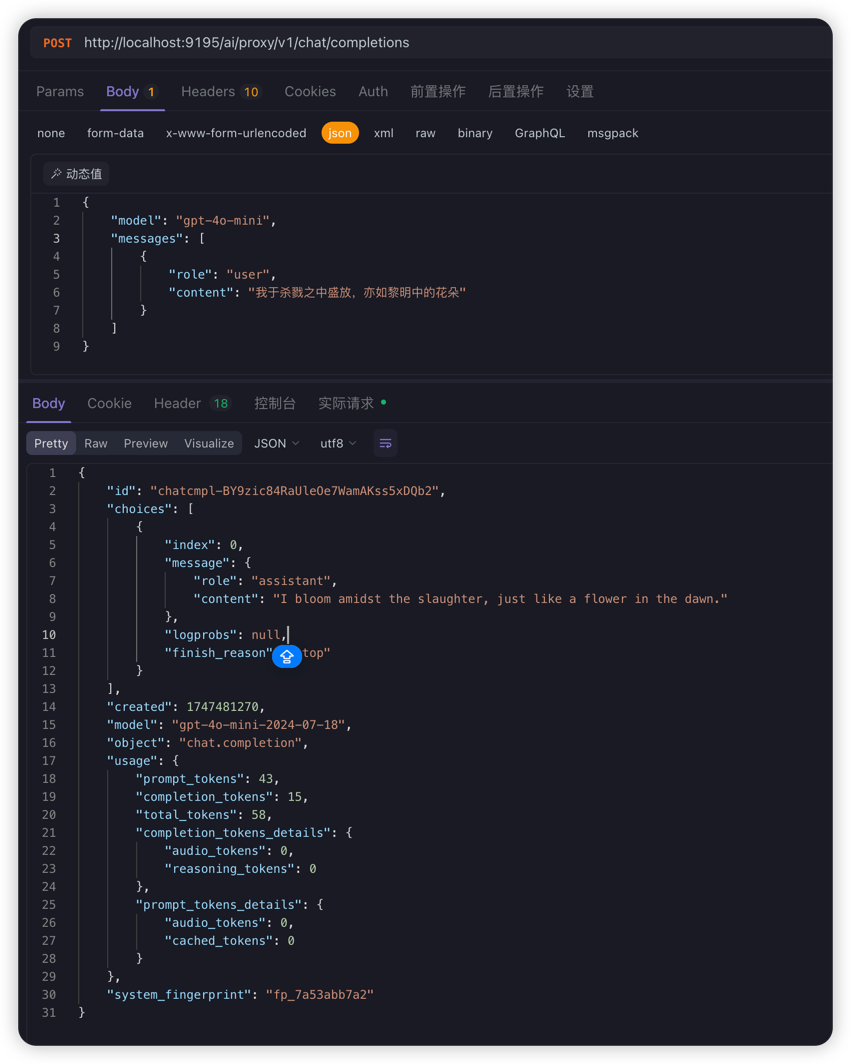Expand the utf8 encoding dropdown
Image resolution: width=851 pixels, height=1064 pixels.
[x=338, y=444]
